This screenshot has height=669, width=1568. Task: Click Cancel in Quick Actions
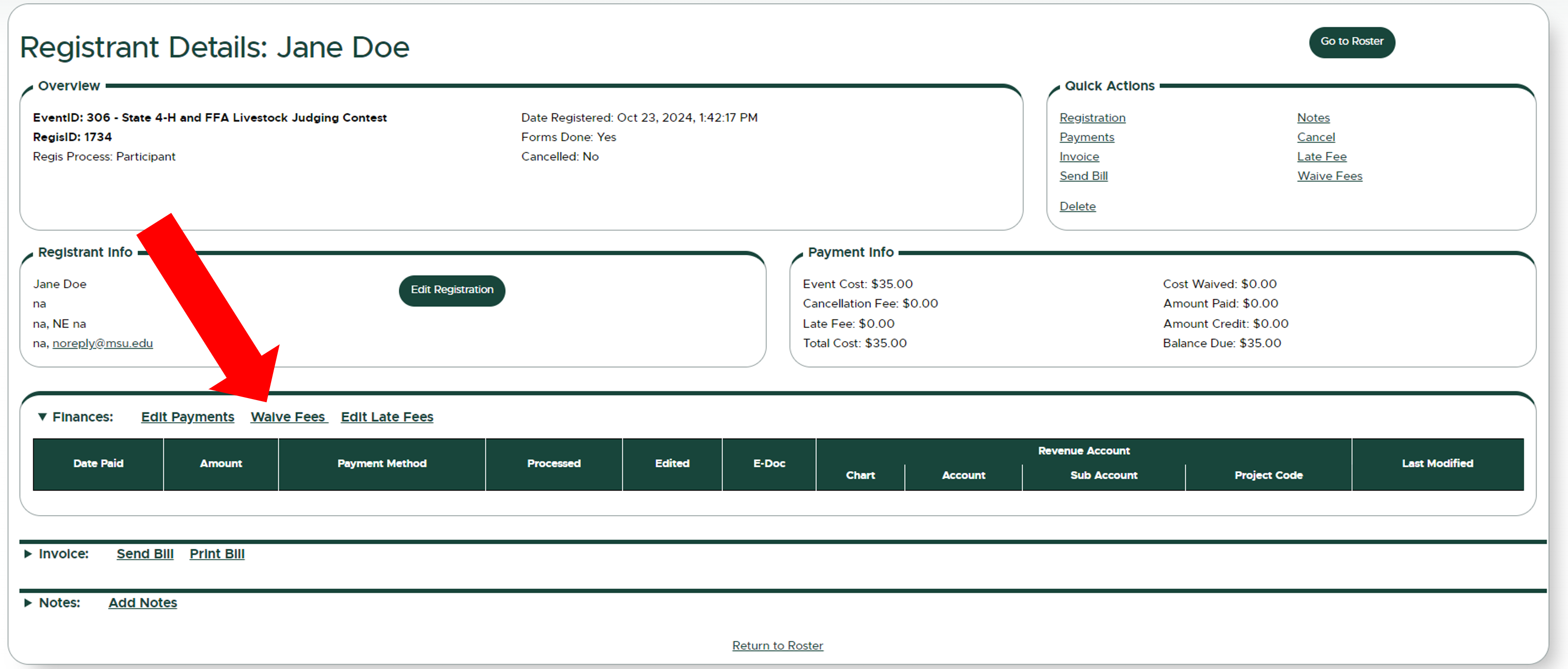[1316, 137]
